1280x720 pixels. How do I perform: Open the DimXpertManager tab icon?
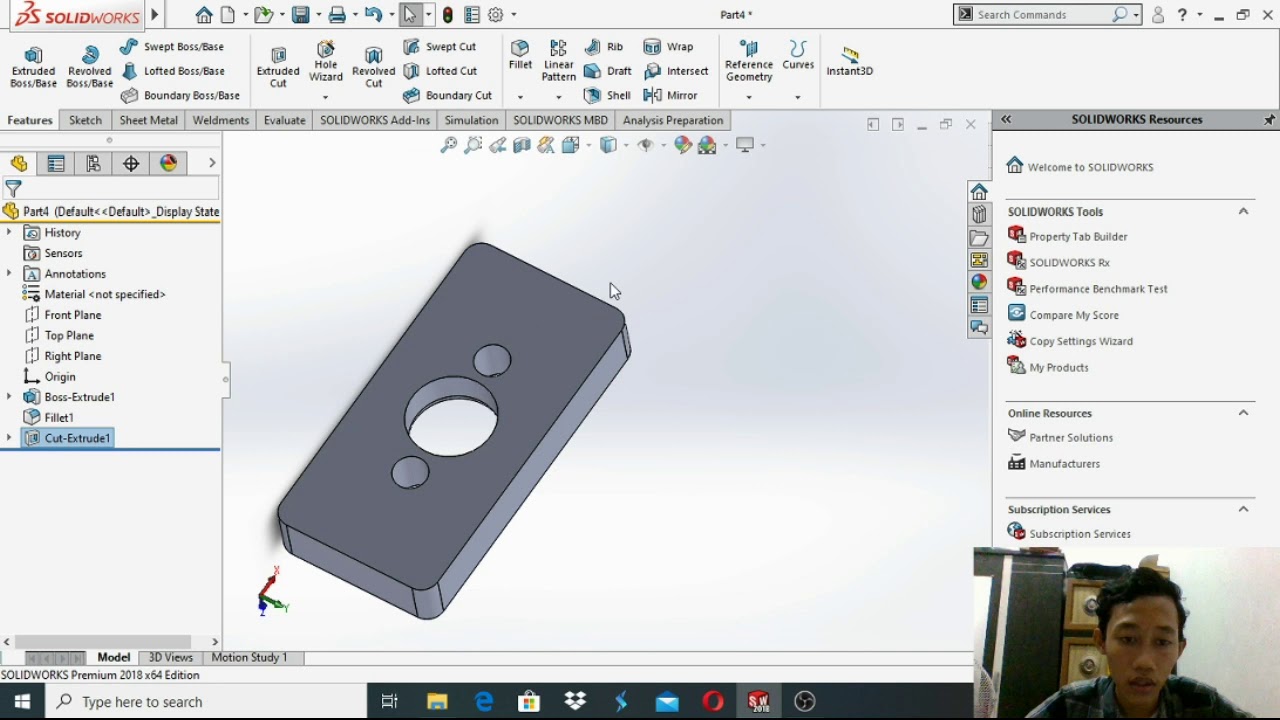[131, 163]
